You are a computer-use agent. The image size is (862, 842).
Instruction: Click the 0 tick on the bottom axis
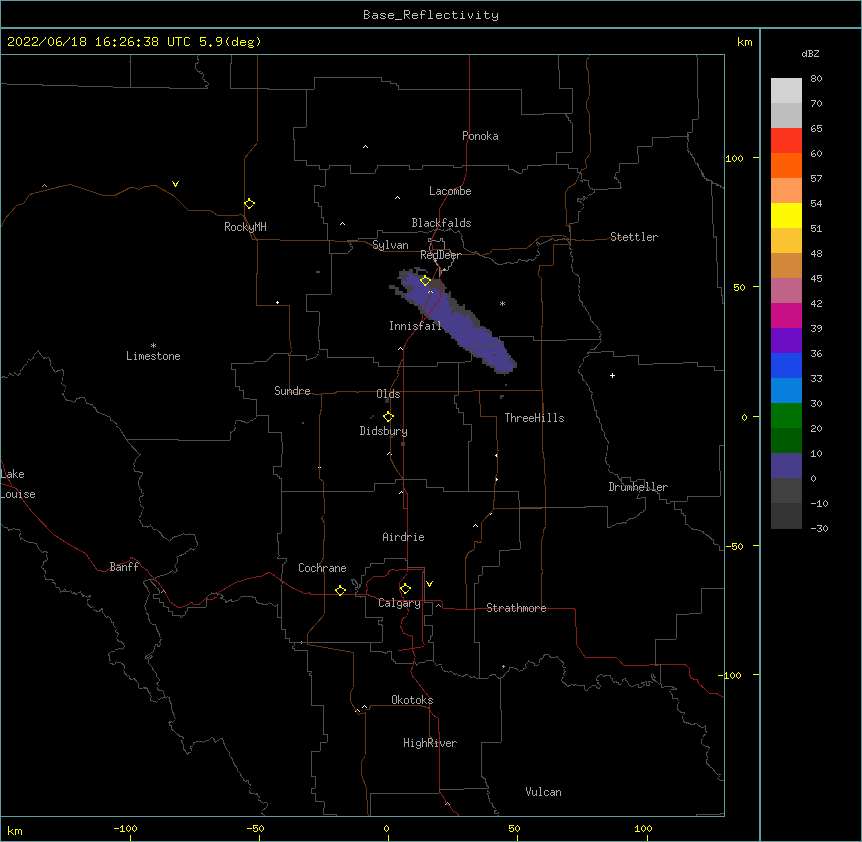click(386, 829)
